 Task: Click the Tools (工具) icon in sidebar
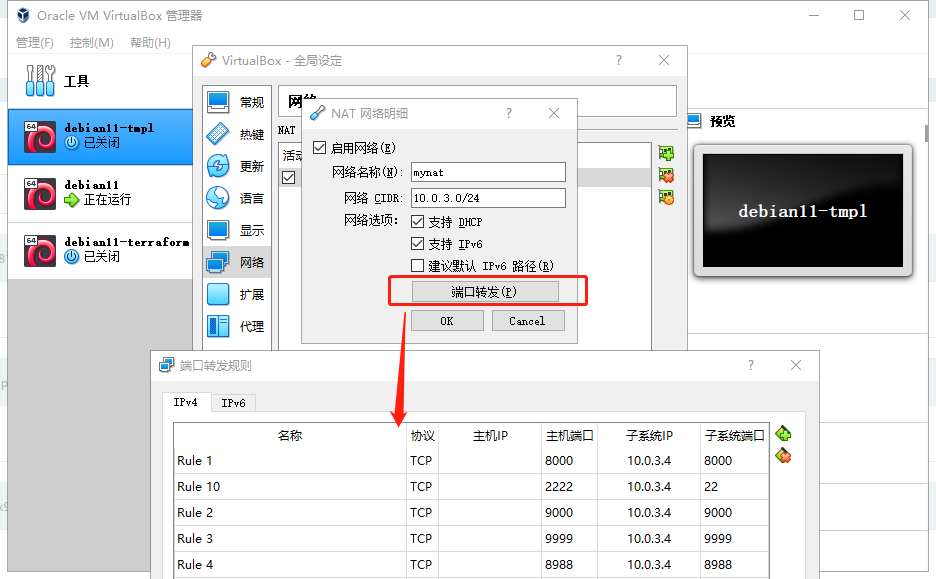(x=40, y=80)
